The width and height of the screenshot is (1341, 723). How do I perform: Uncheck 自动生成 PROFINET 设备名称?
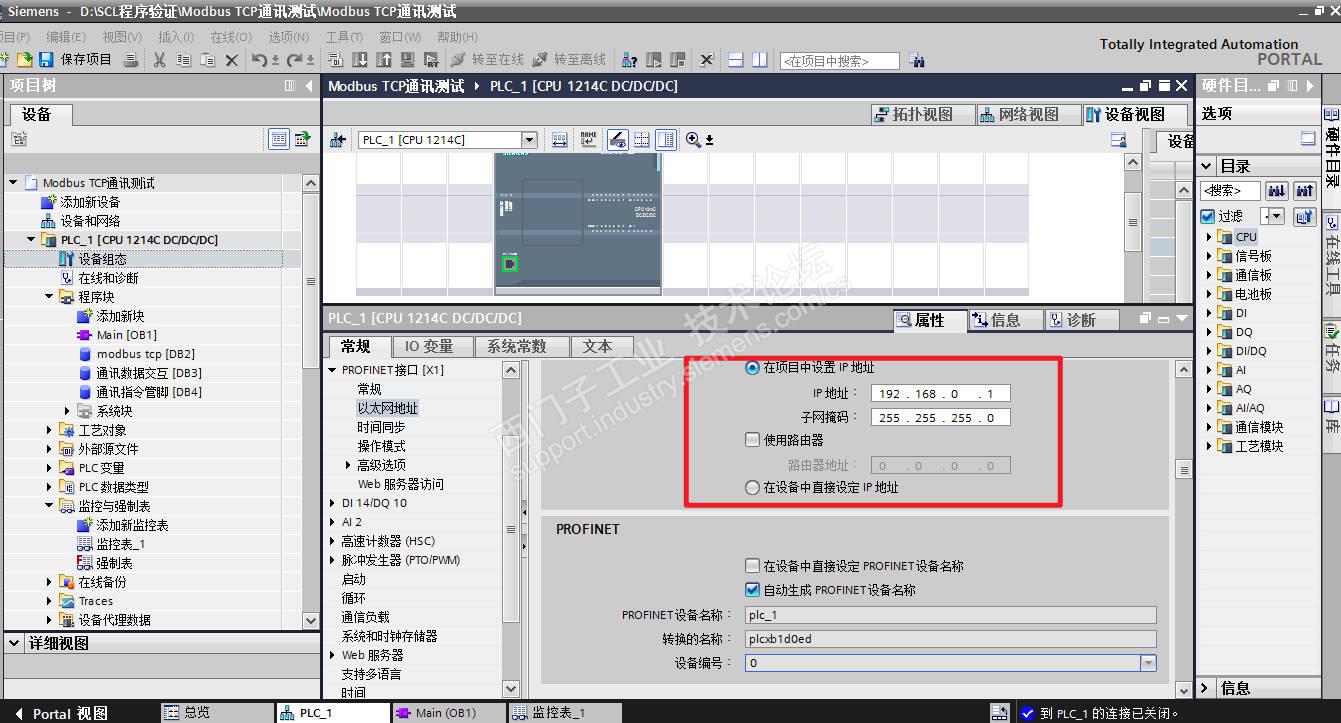753,590
